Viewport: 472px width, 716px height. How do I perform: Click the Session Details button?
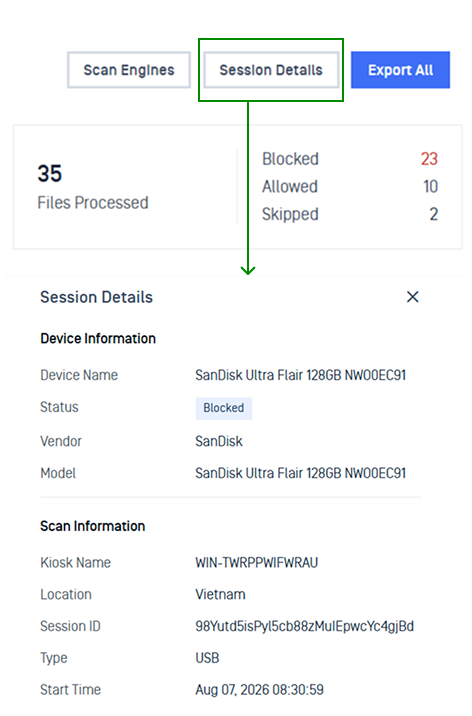tap(271, 70)
